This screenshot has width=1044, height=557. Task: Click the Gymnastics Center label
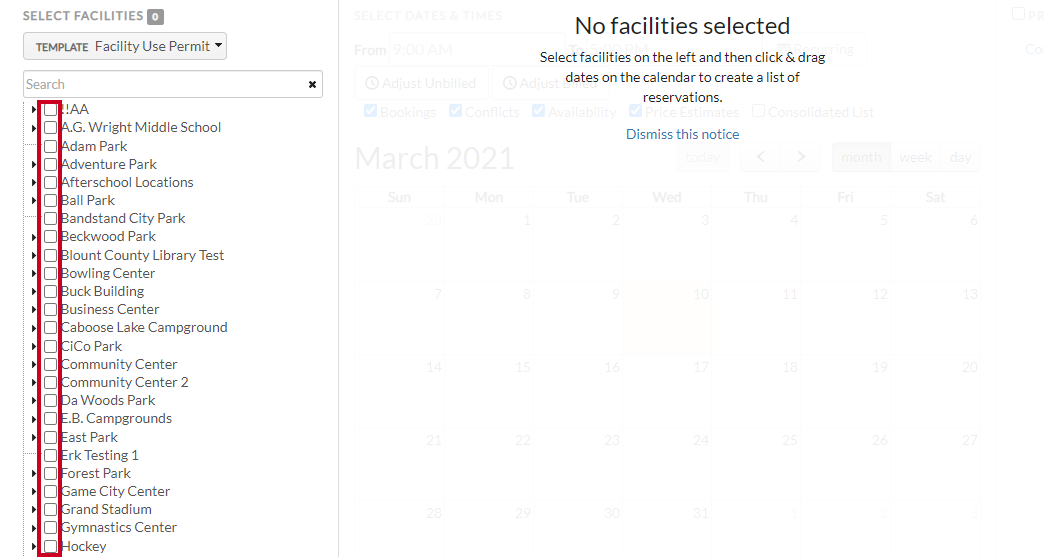click(119, 528)
